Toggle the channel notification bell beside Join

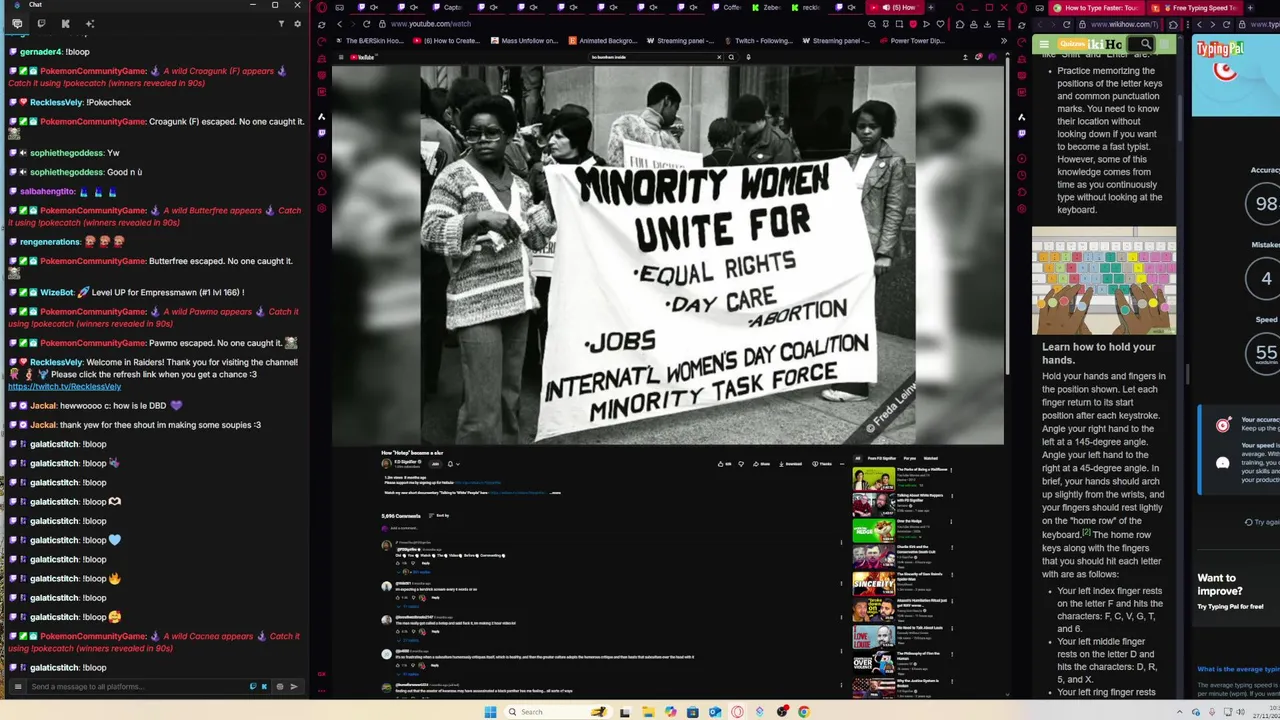tap(450, 464)
